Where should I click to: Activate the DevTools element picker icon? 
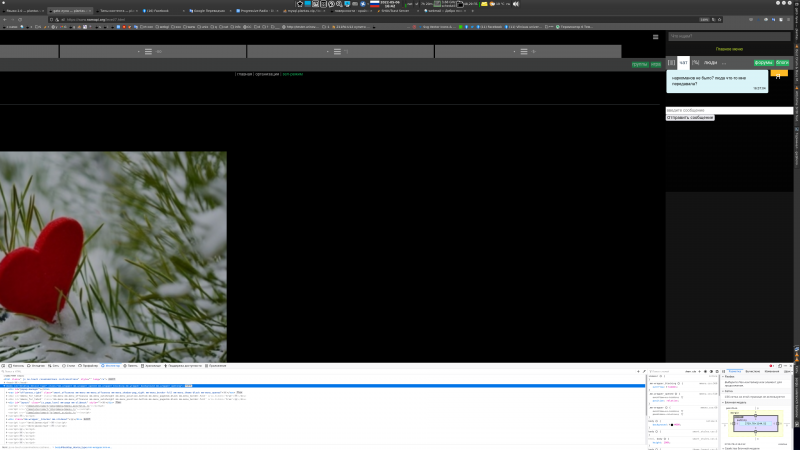pyautogui.click(x=3, y=366)
